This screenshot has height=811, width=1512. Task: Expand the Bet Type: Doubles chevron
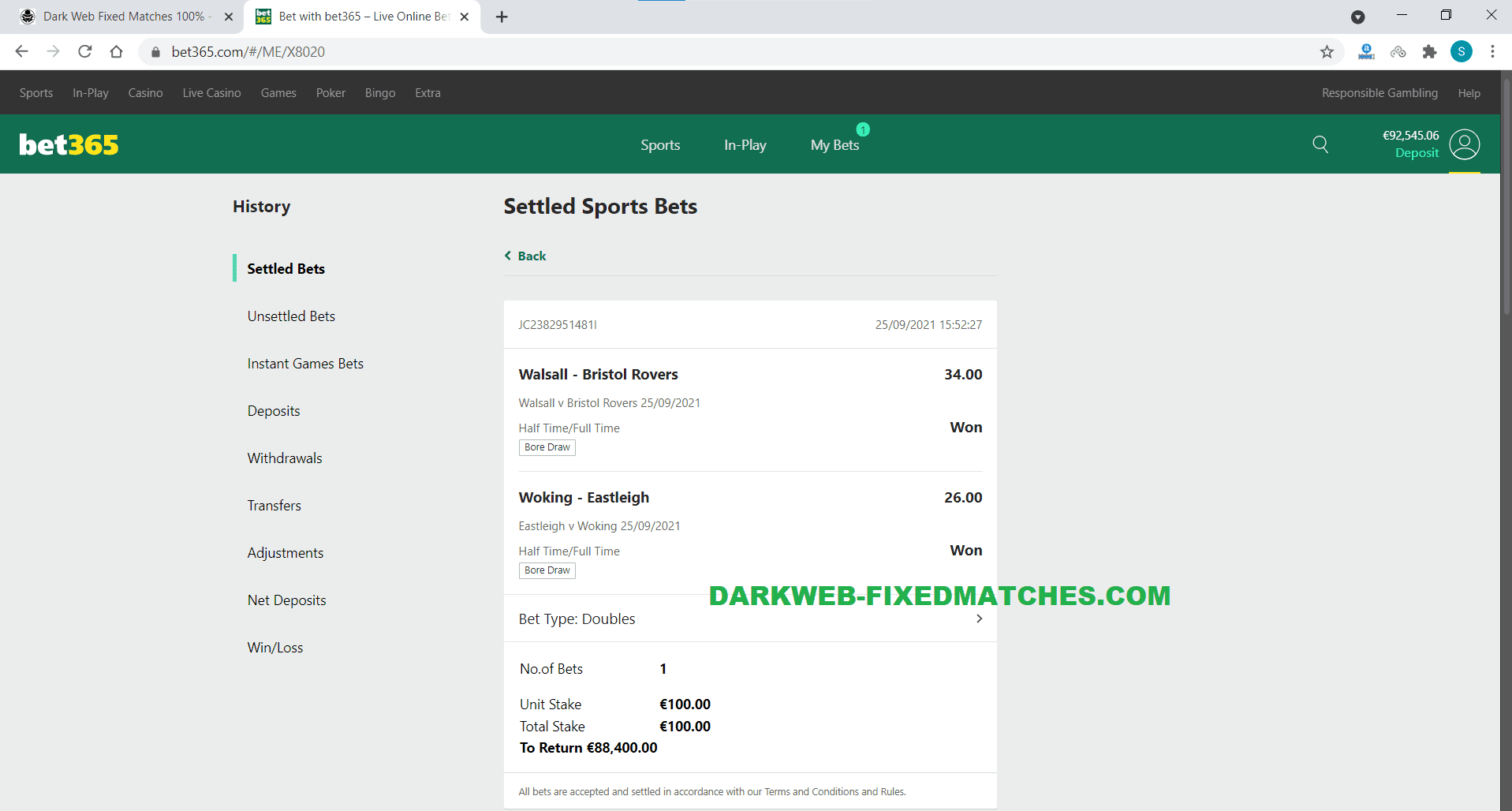(x=979, y=619)
